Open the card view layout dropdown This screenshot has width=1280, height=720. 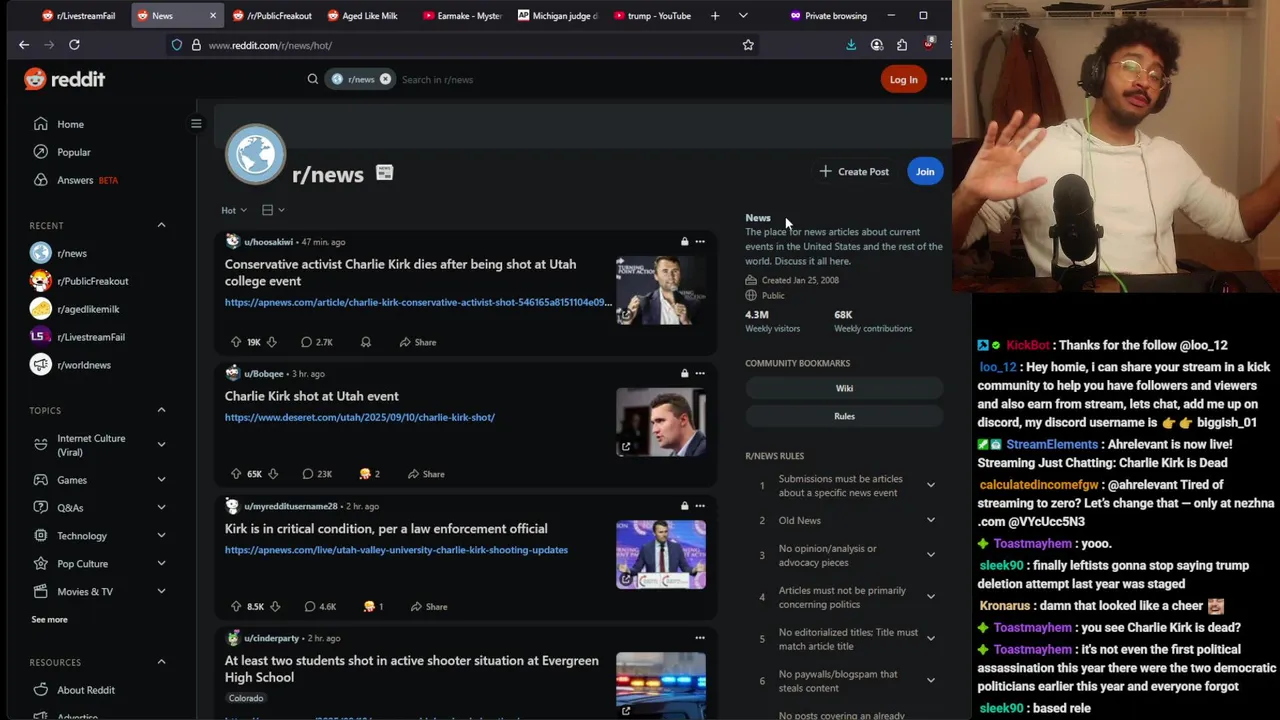coord(273,210)
